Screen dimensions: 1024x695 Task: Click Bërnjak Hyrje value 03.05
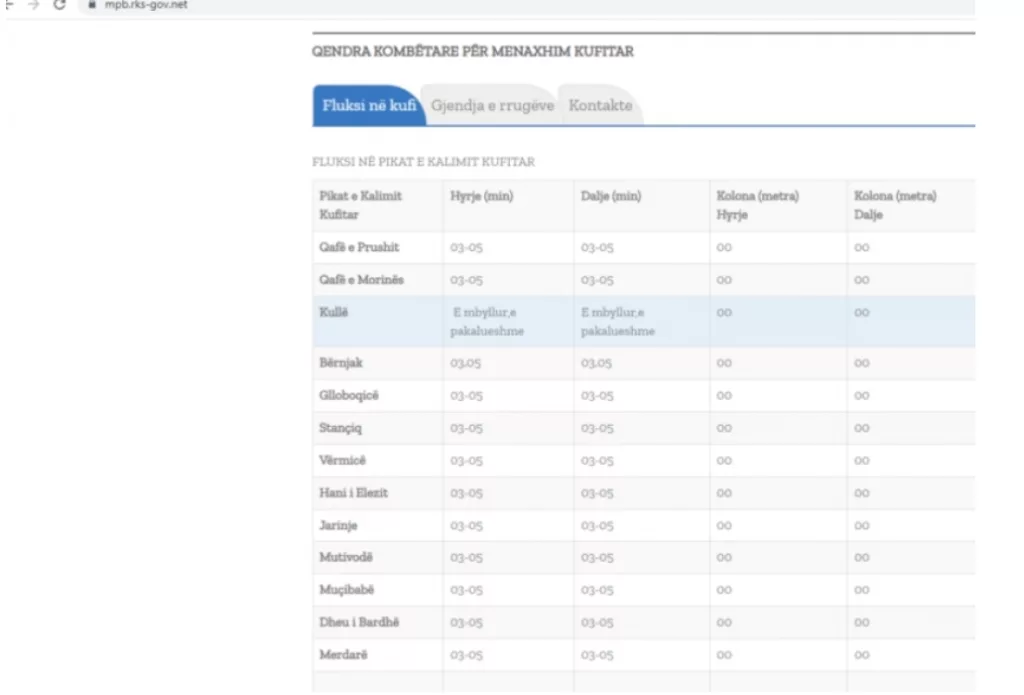tap(466, 363)
